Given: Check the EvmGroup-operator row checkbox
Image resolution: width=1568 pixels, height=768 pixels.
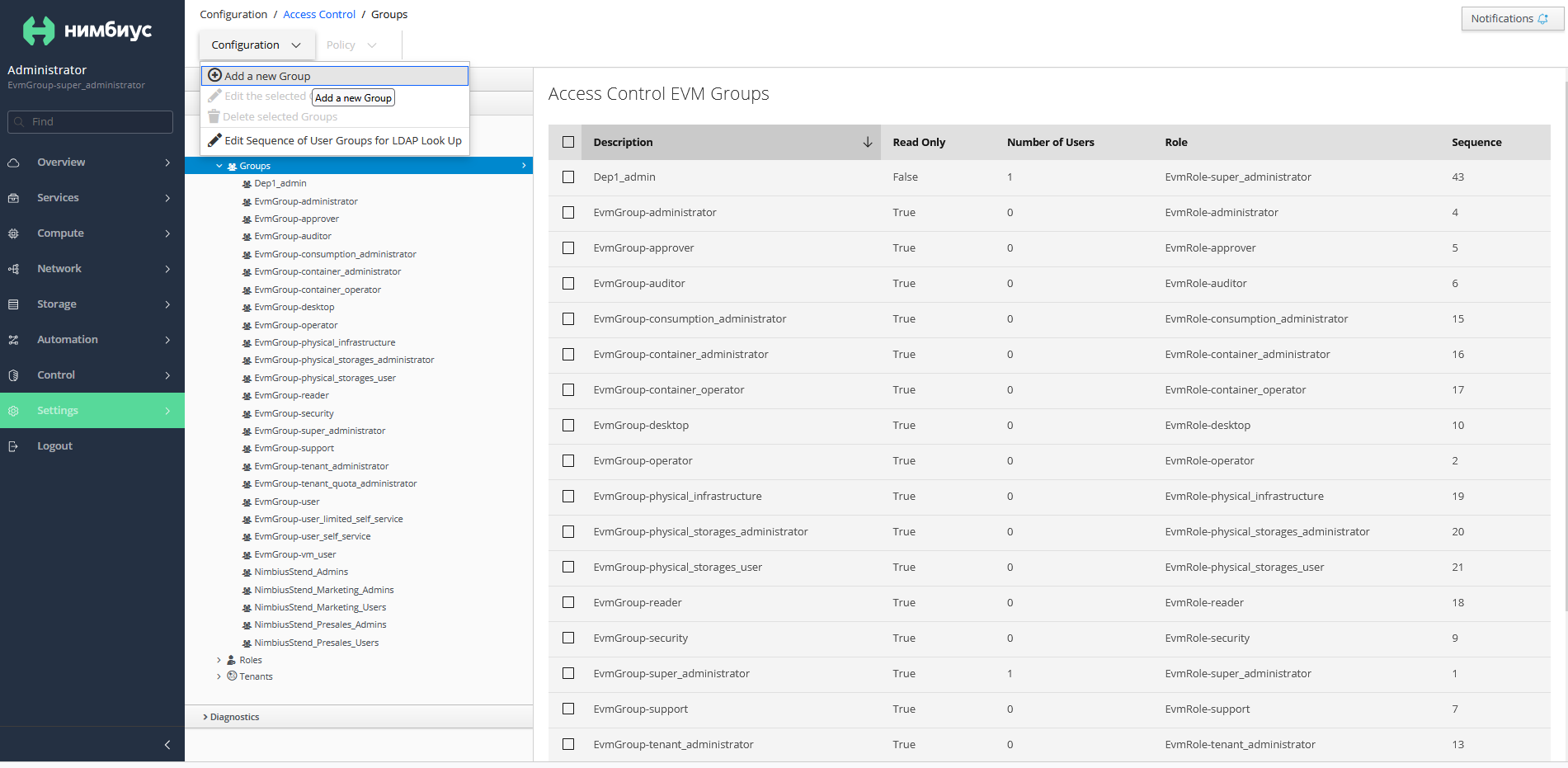Looking at the screenshot, I should (568, 461).
